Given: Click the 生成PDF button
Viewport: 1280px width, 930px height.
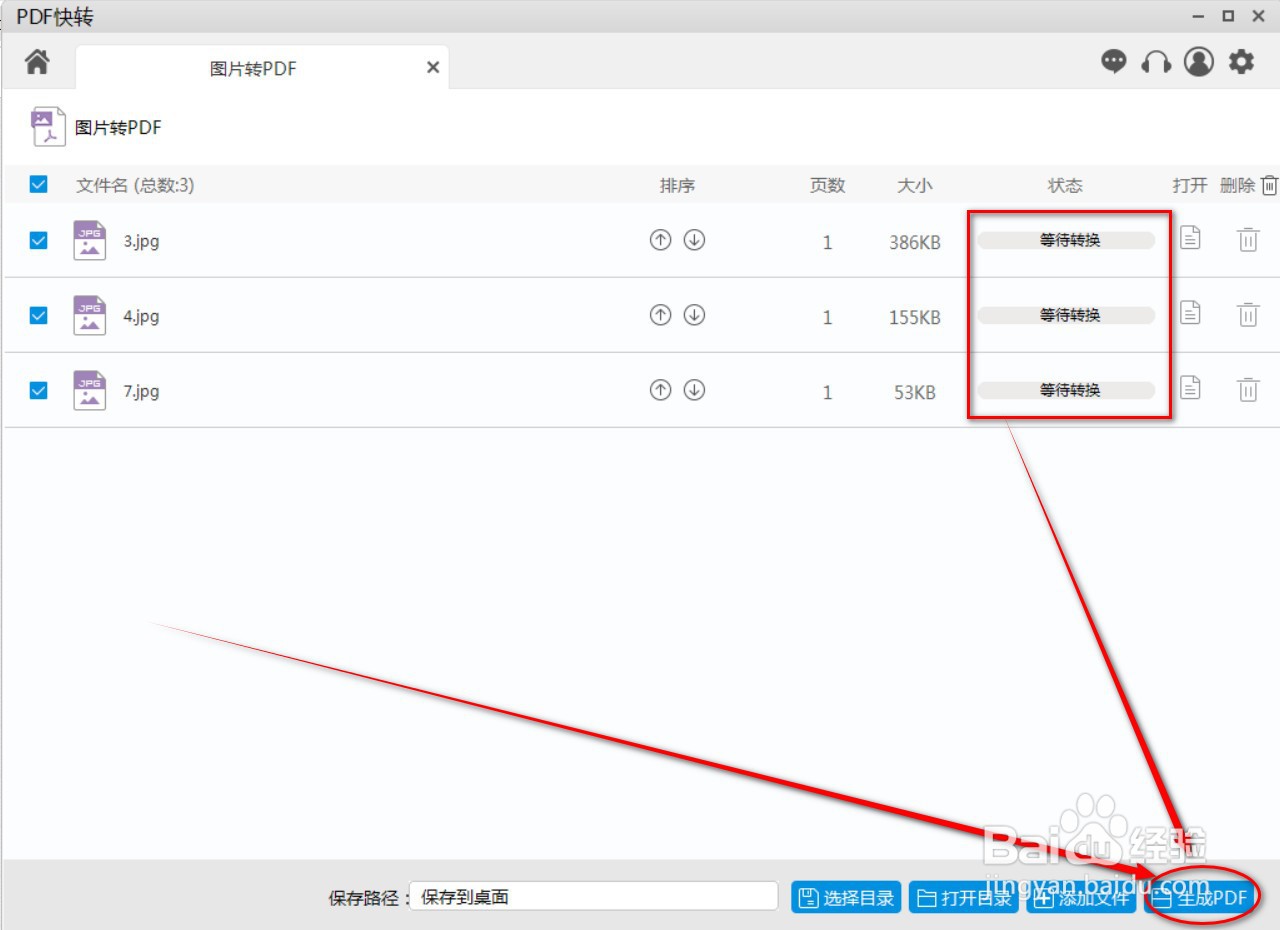Looking at the screenshot, I should (1200, 897).
